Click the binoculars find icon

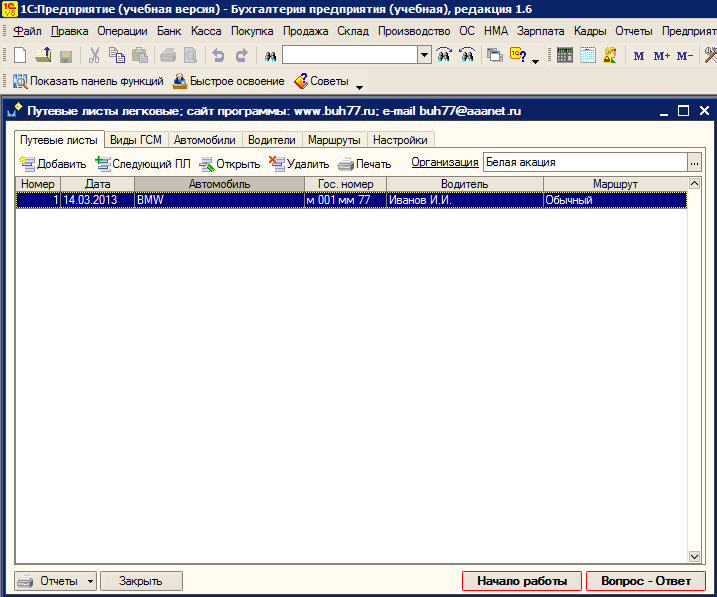[x=269, y=56]
